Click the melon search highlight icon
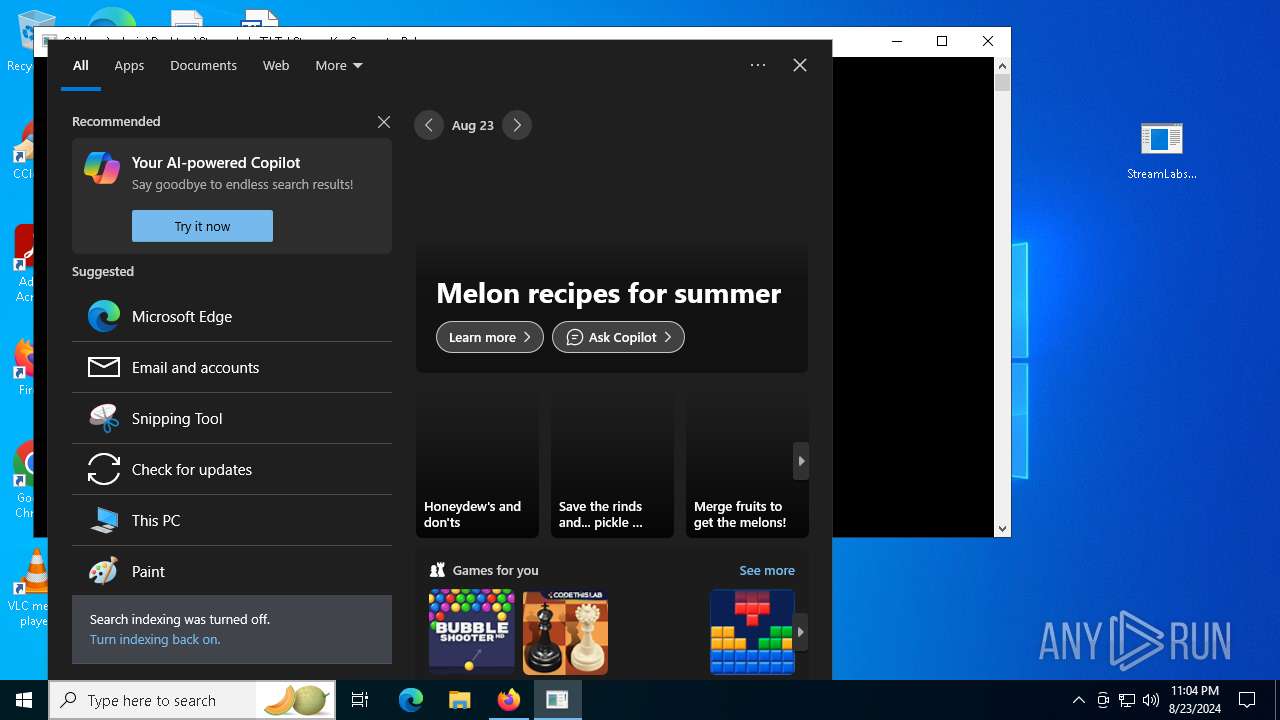 pyautogui.click(x=296, y=700)
